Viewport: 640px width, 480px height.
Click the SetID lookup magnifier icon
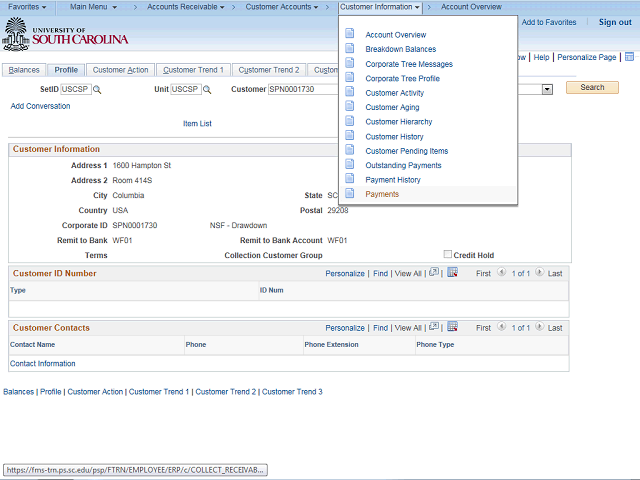coord(97,89)
